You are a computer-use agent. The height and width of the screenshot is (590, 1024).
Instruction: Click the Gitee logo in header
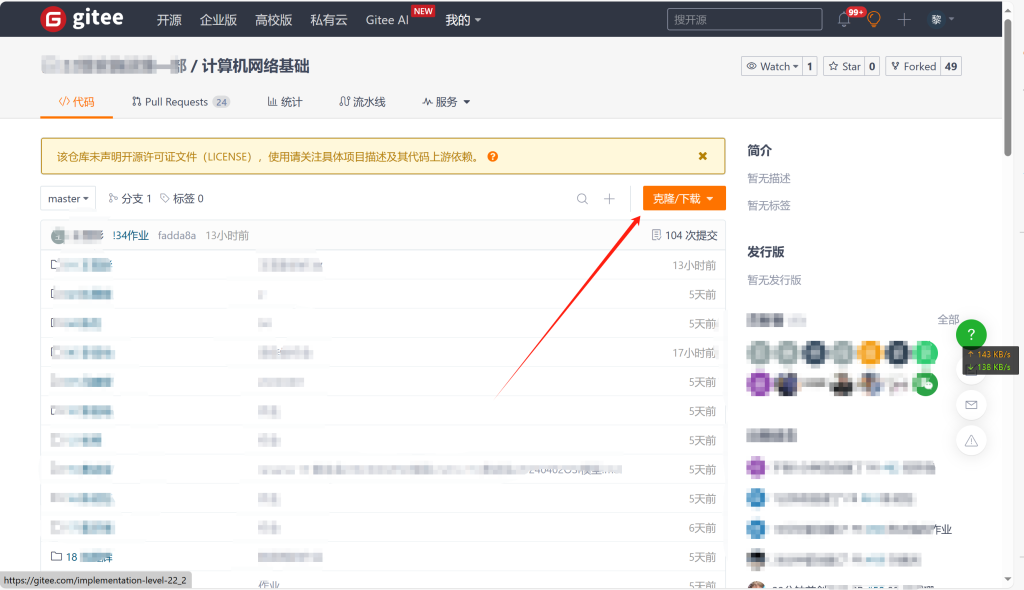(x=82, y=19)
